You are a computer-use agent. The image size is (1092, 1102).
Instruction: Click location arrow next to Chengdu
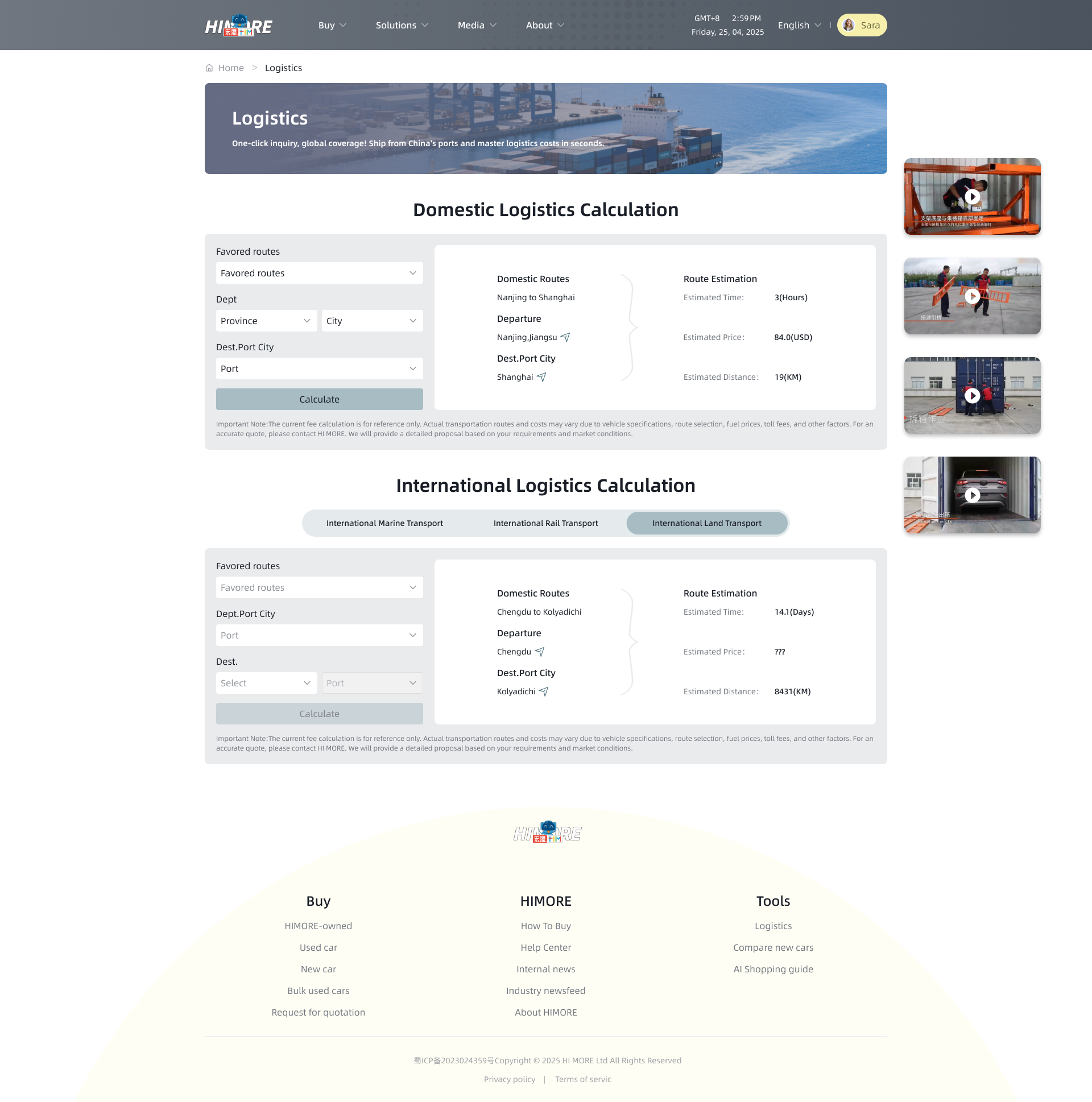(x=540, y=652)
